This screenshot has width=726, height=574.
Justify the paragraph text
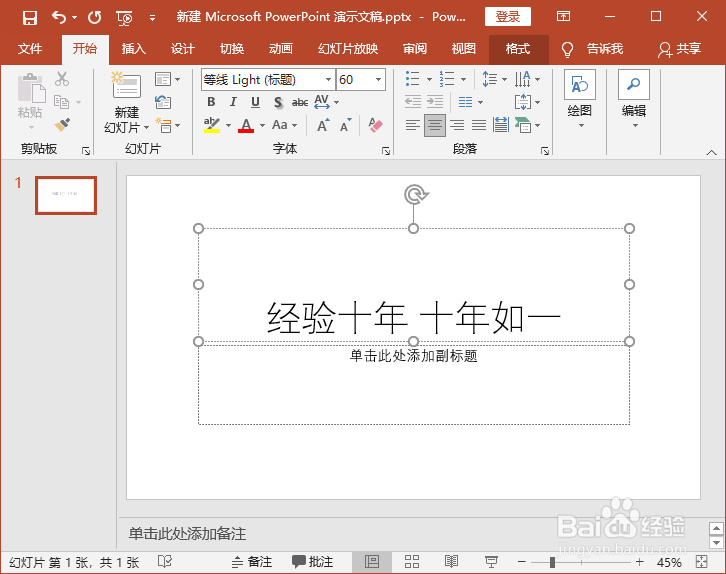click(479, 125)
